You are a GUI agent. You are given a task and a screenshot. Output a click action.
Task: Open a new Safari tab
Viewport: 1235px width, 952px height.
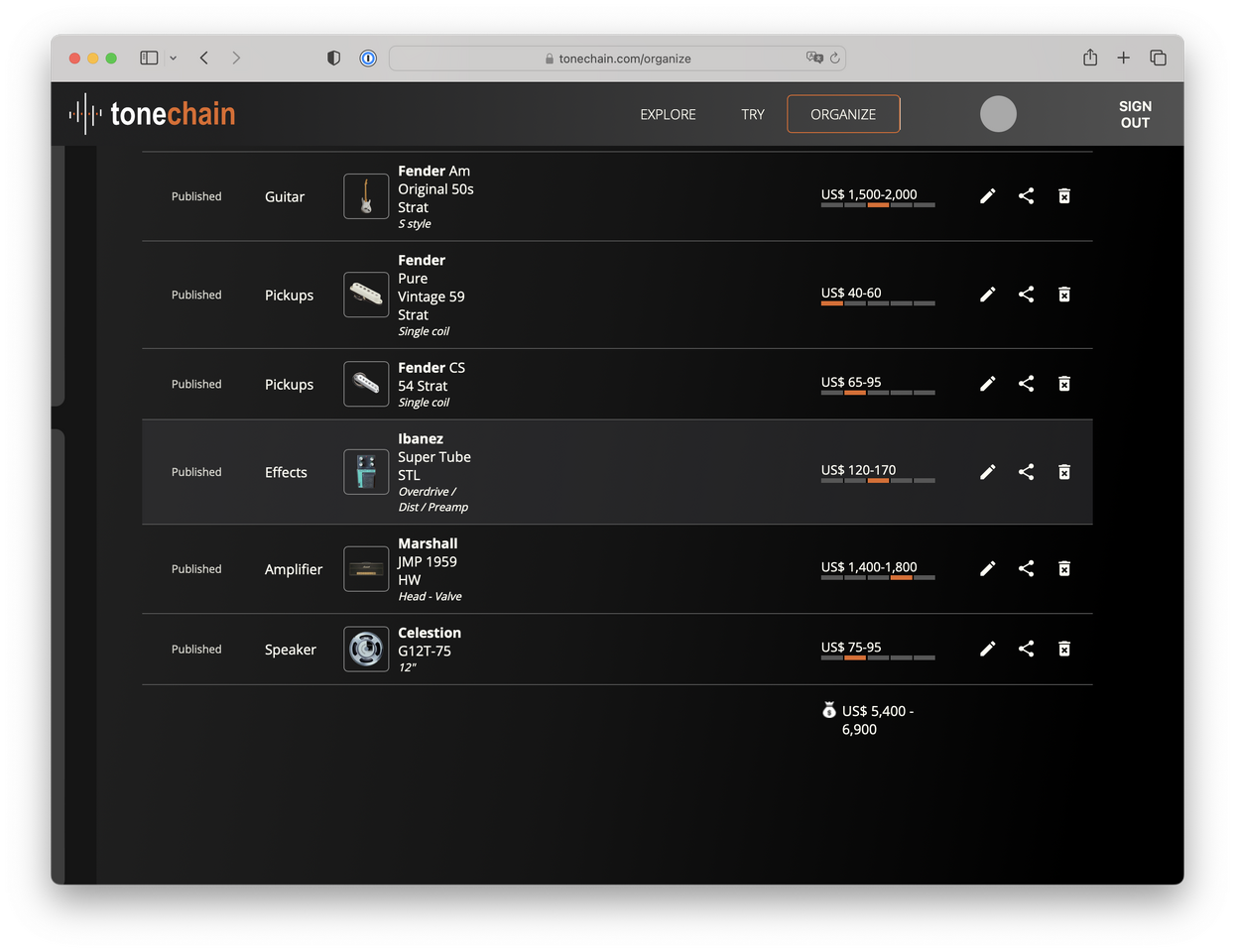point(1124,59)
